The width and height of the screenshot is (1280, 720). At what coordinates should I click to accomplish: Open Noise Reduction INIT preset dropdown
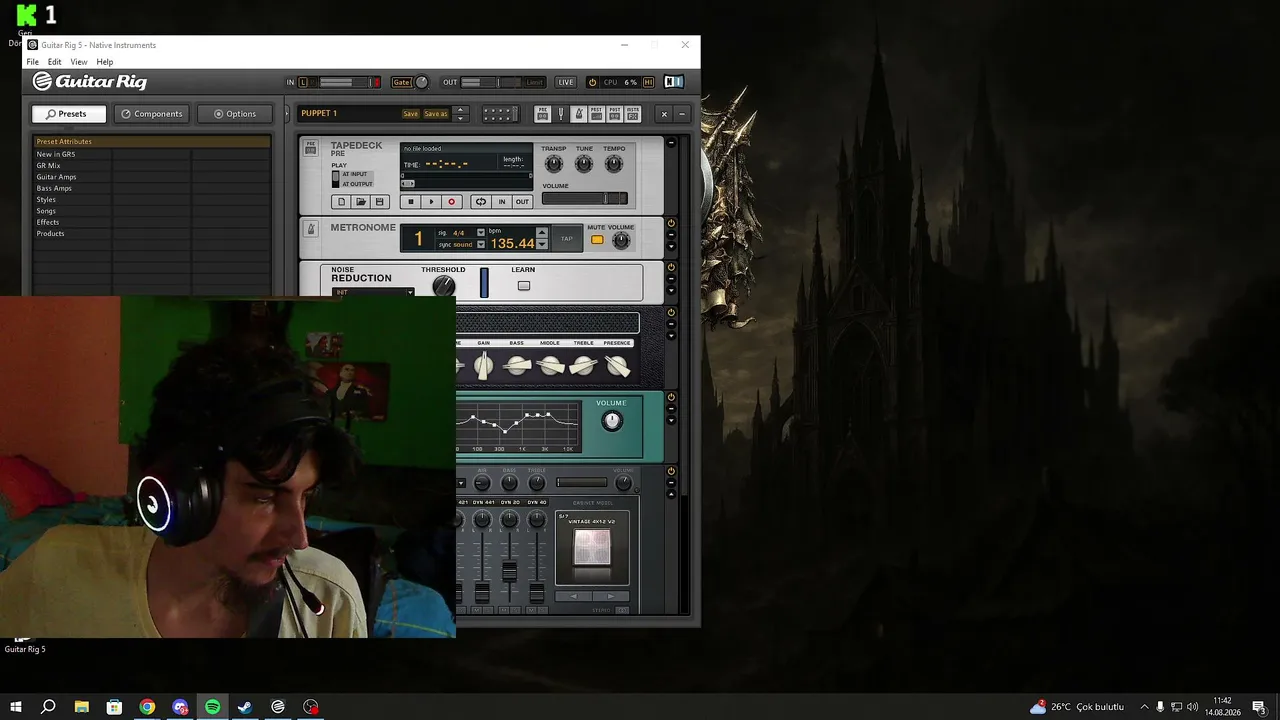coord(373,292)
